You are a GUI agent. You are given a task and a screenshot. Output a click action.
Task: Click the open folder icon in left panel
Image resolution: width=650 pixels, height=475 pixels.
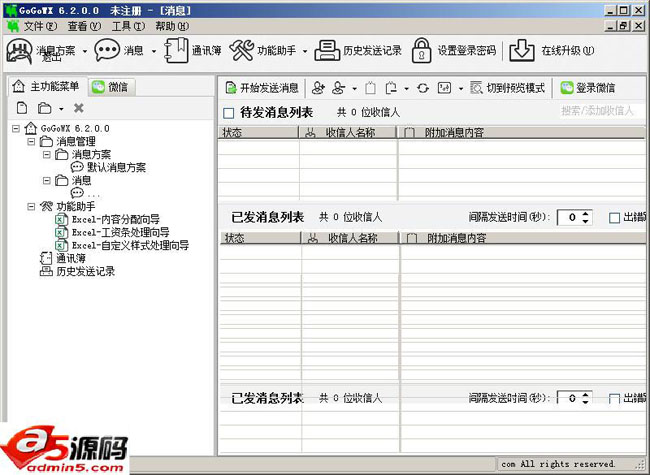click(x=44, y=108)
